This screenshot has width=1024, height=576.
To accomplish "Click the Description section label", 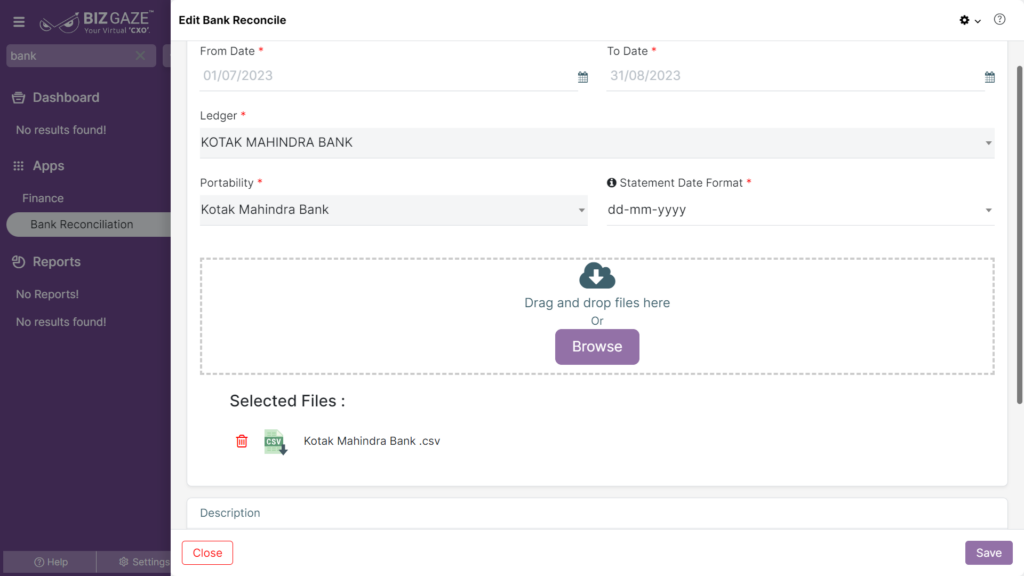I will pos(230,513).
